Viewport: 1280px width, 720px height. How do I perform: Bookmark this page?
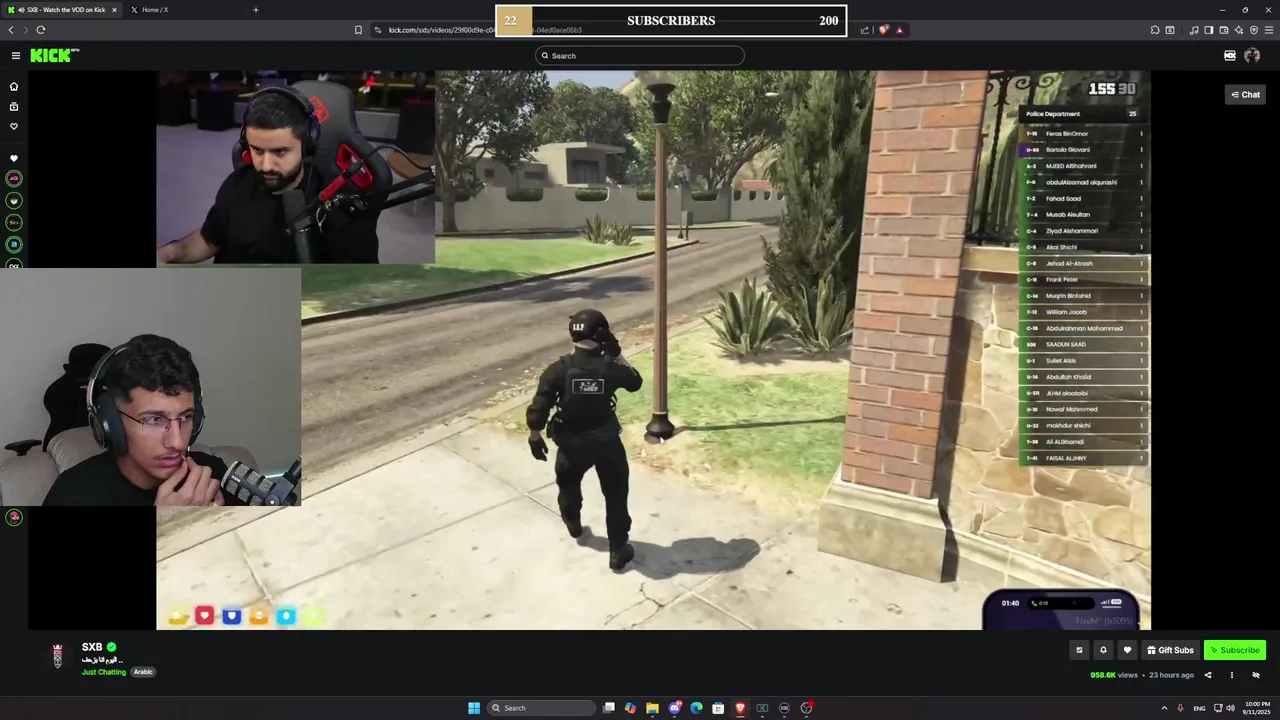click(358, 30)
